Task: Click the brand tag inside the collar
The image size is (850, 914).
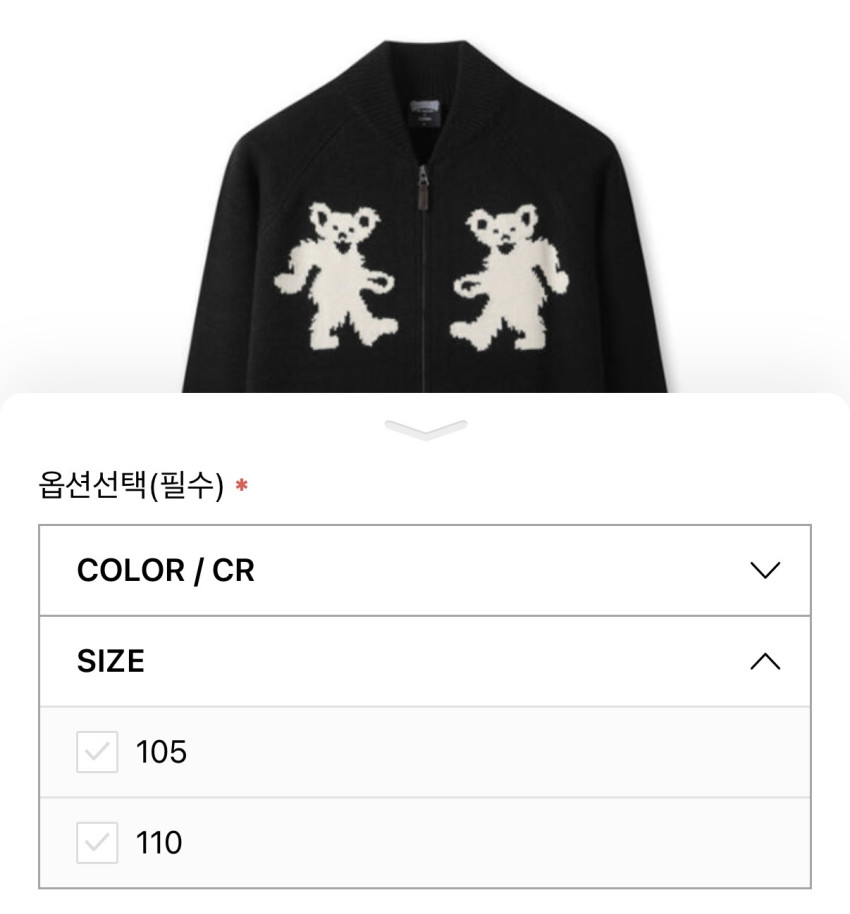Action: pyautogui.click(x=425, y=106)
